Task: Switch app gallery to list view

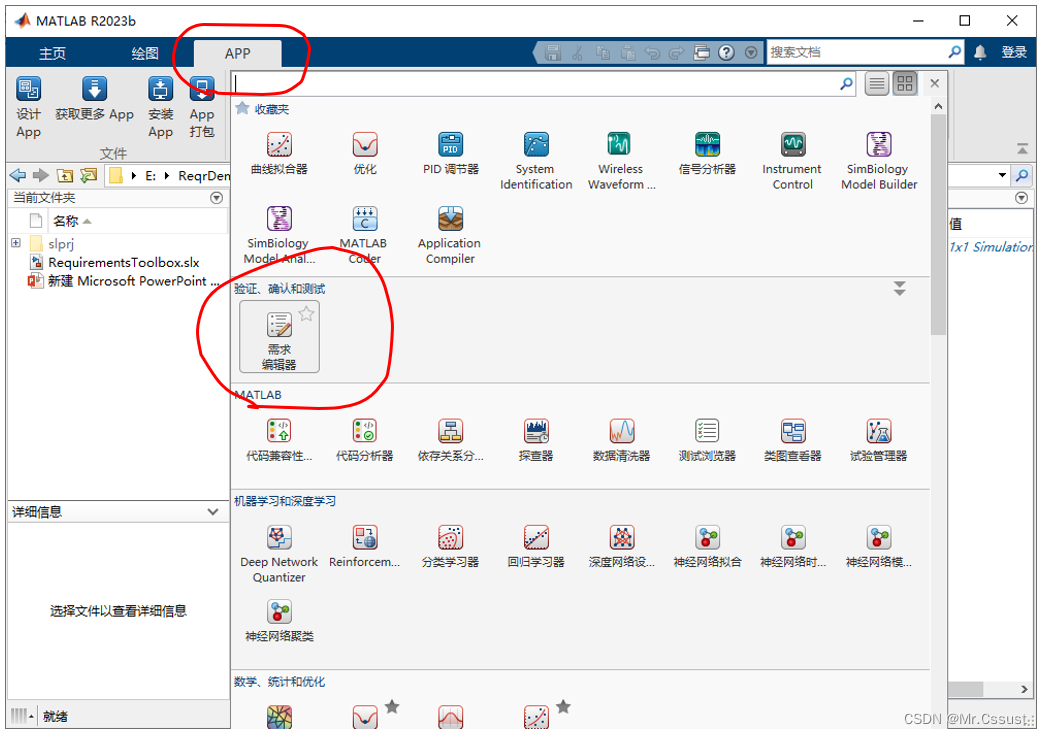Action: [x=877, y=84]
